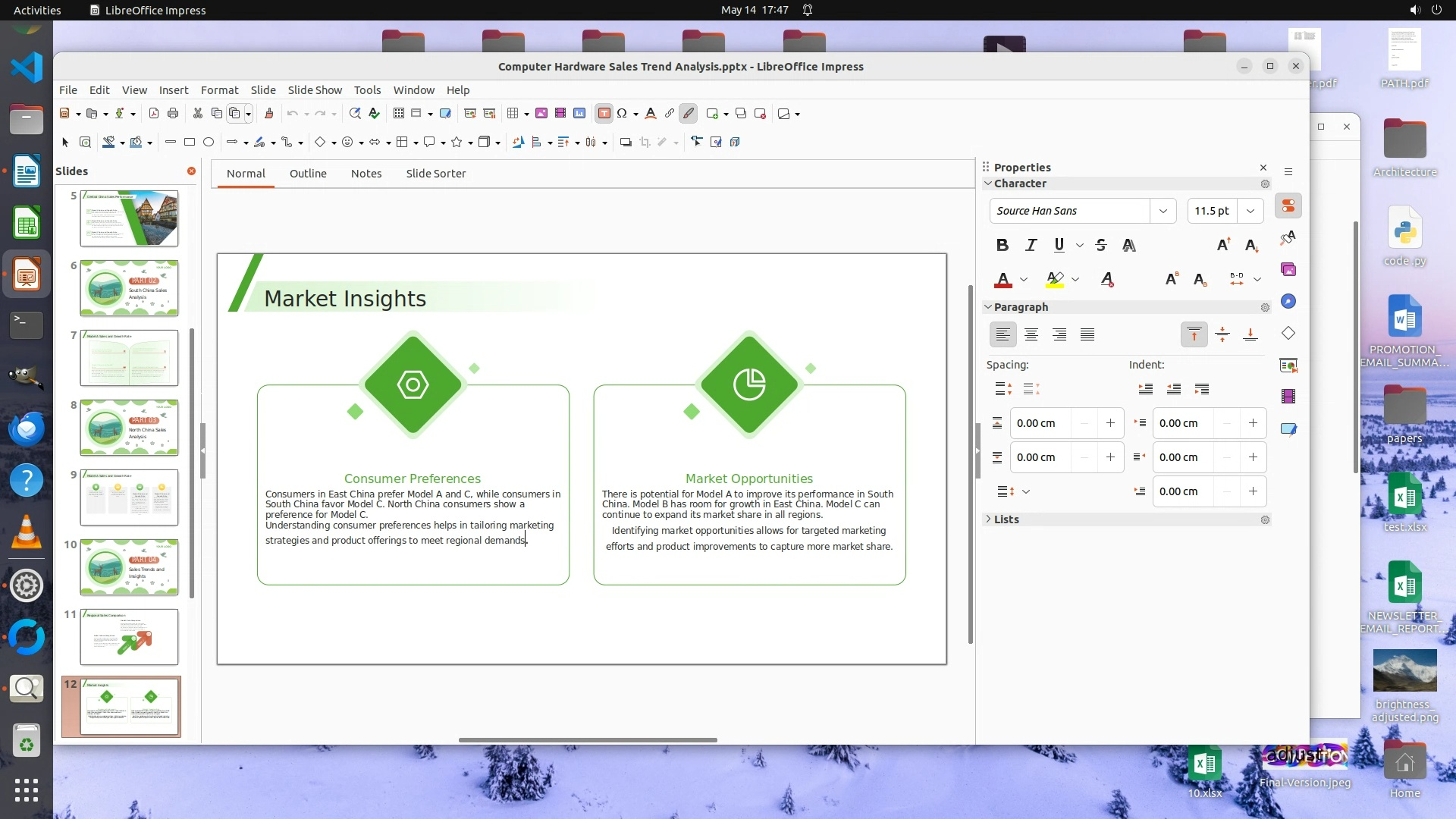This screenshot has width=1456, height=819.
Task: Select the Ellipse drawing tool
Action: click(x=209, y=142)
